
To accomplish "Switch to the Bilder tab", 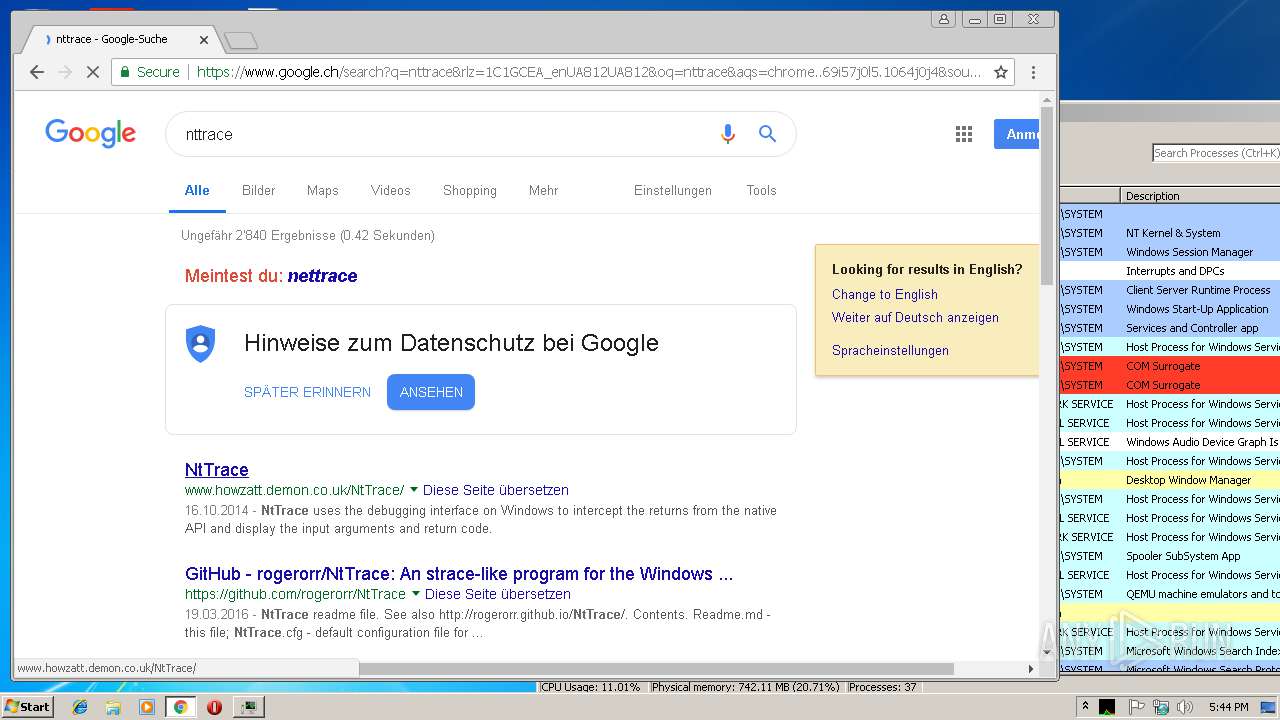I will [258, 190].
